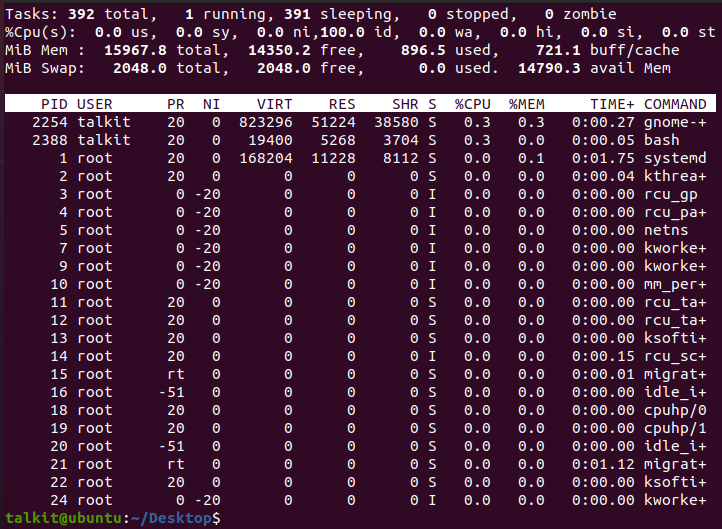Click the netns command entry
Screen dimensions: 722x529
click(x=666, y=230)
